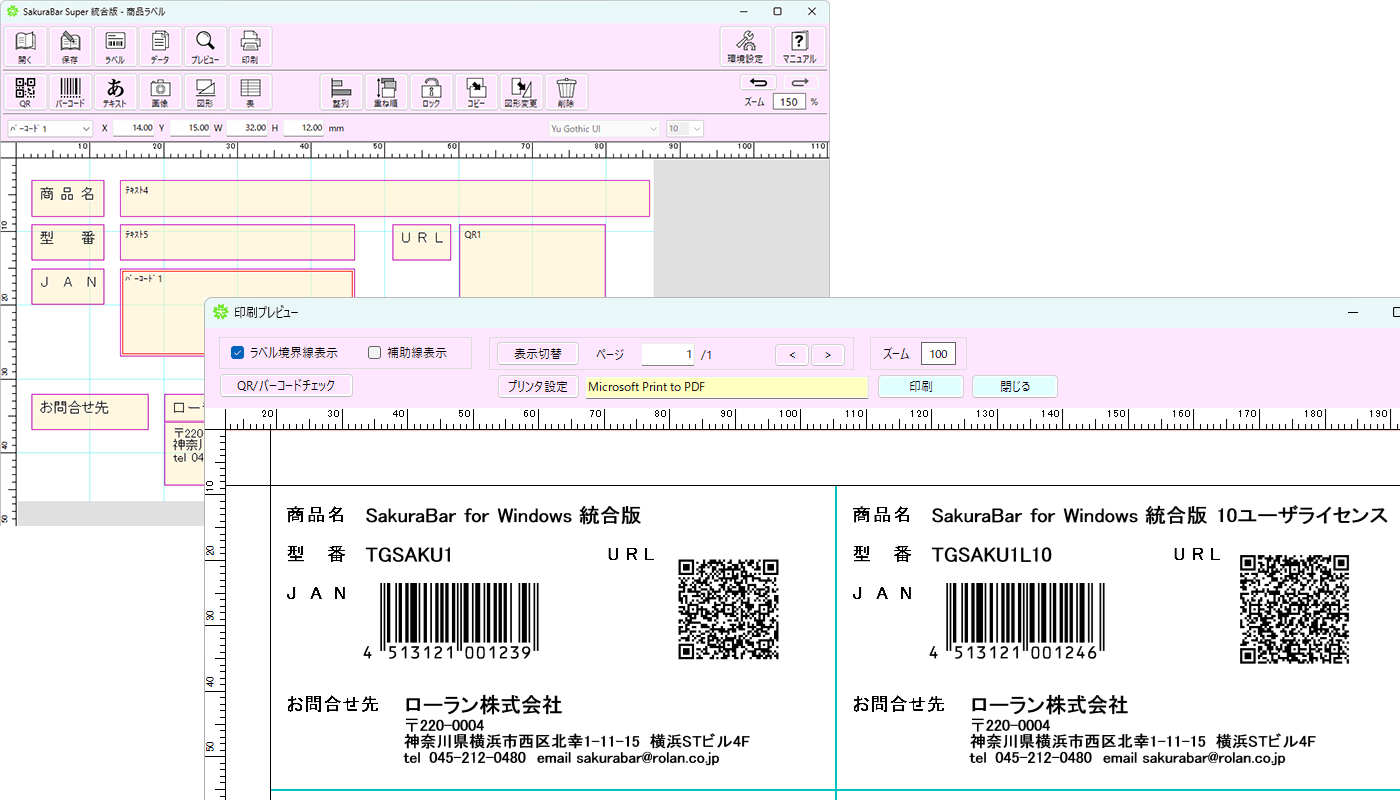Click the 削除 trash can icon
The image size is (1400, 800).
point(566,91)
